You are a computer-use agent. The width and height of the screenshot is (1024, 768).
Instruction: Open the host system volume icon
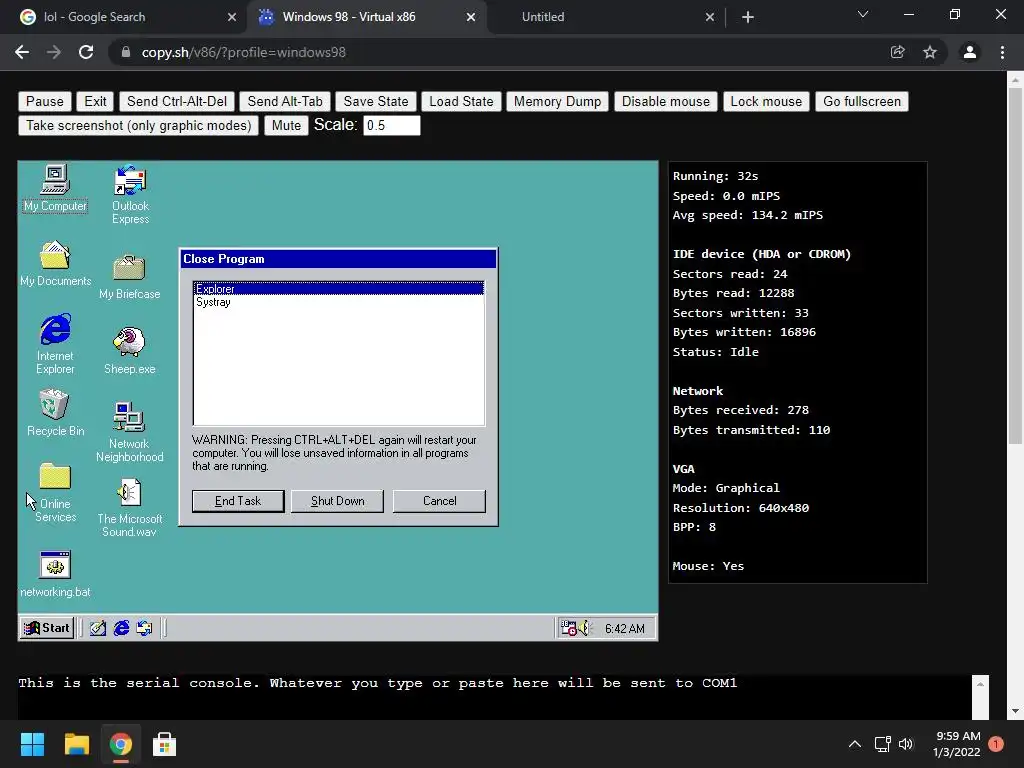(x=906, y=744)
